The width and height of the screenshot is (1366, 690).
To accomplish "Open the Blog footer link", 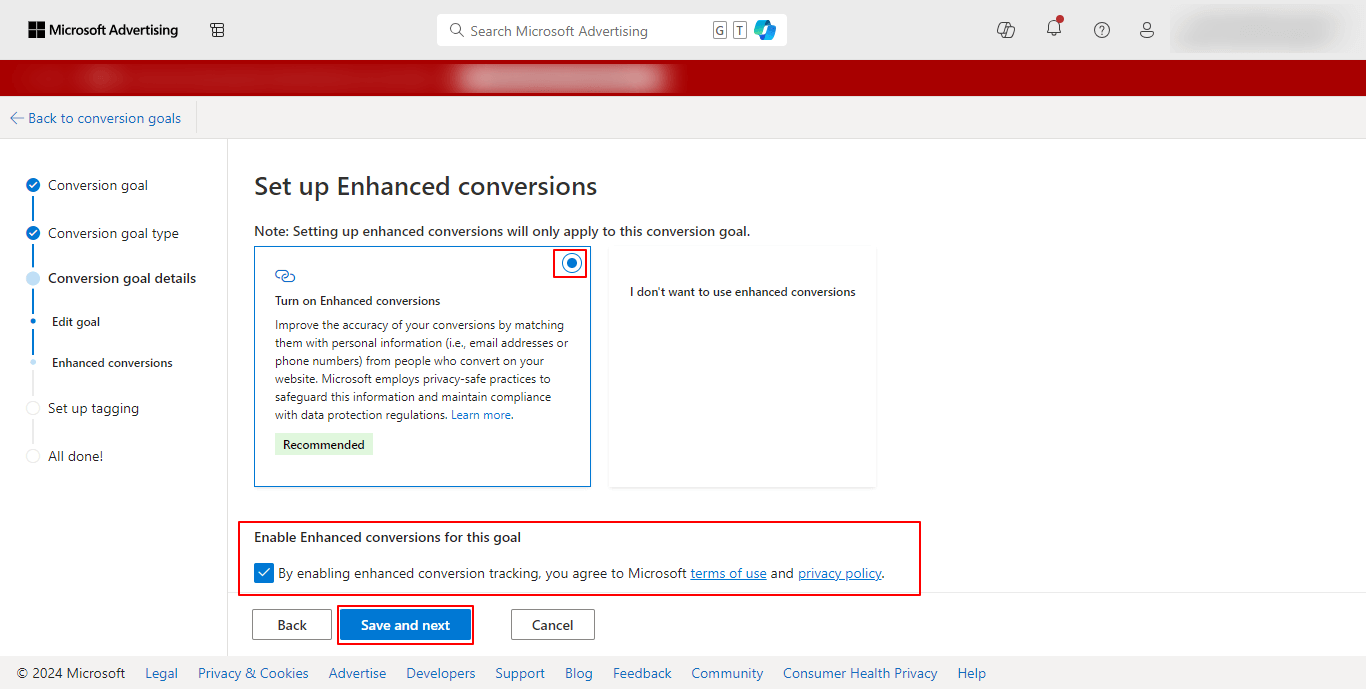I will coord(579,673).
